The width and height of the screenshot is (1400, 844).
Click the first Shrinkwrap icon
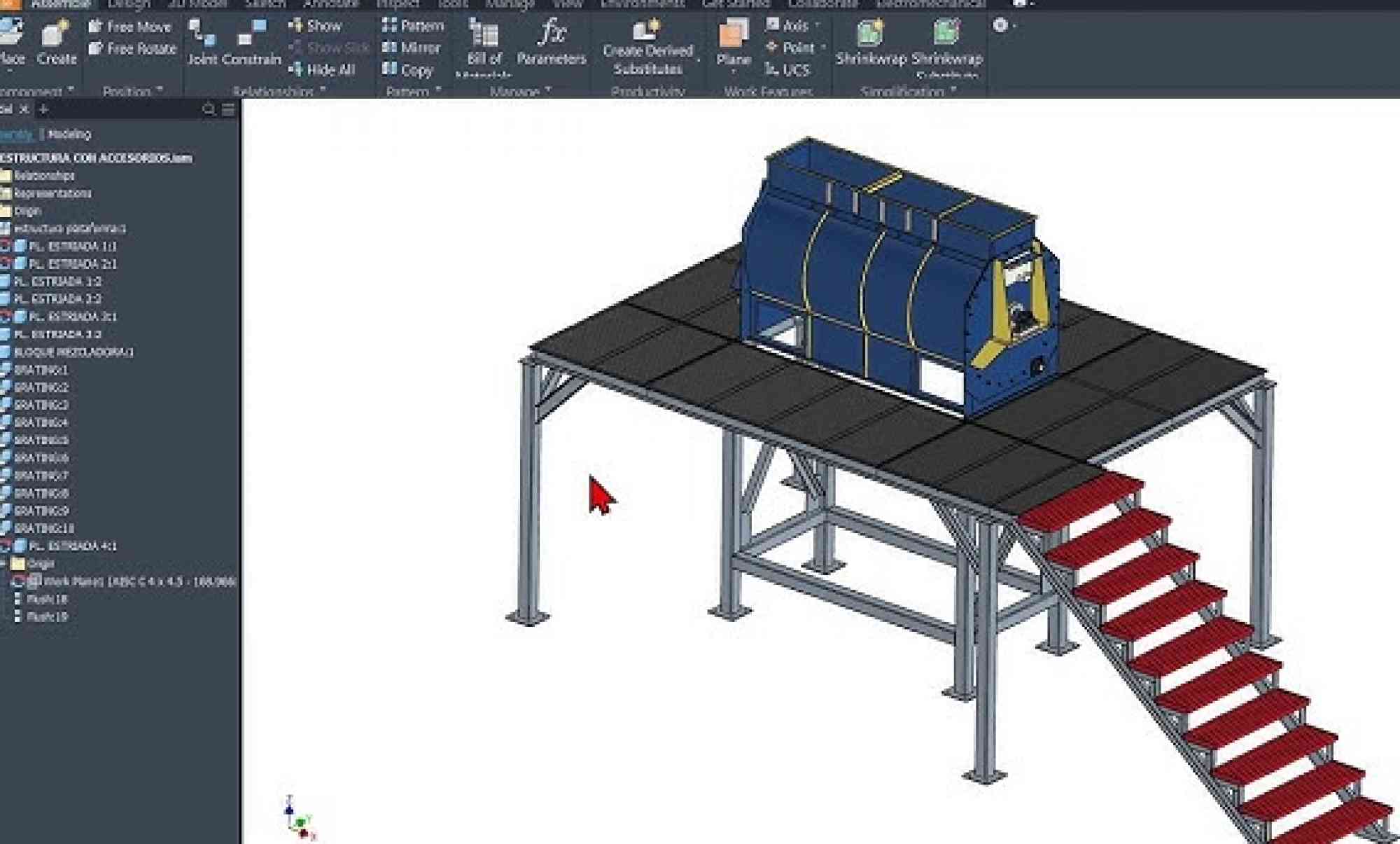(x=870, y=33)
